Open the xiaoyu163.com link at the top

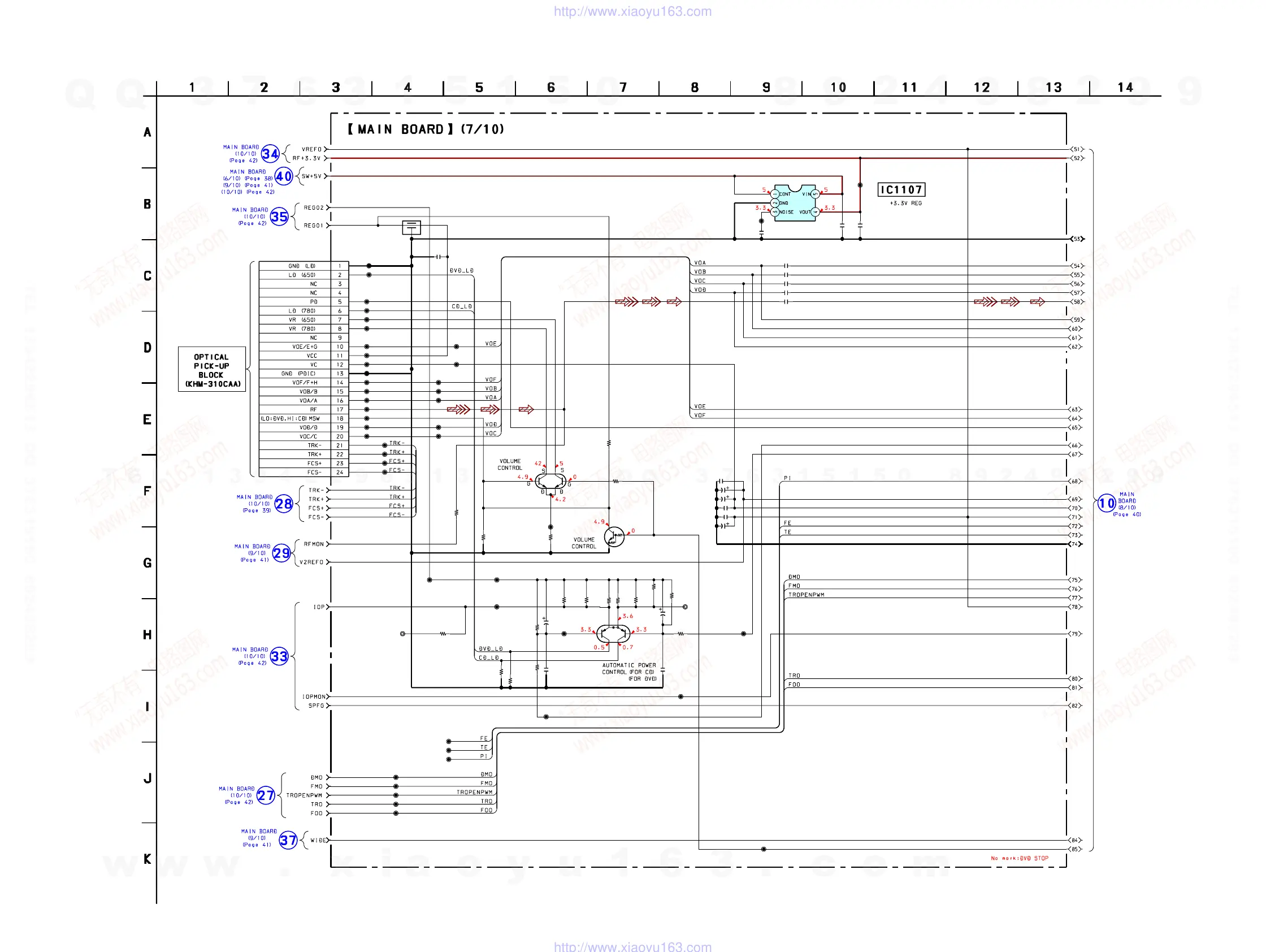click(x=632, y=11)
